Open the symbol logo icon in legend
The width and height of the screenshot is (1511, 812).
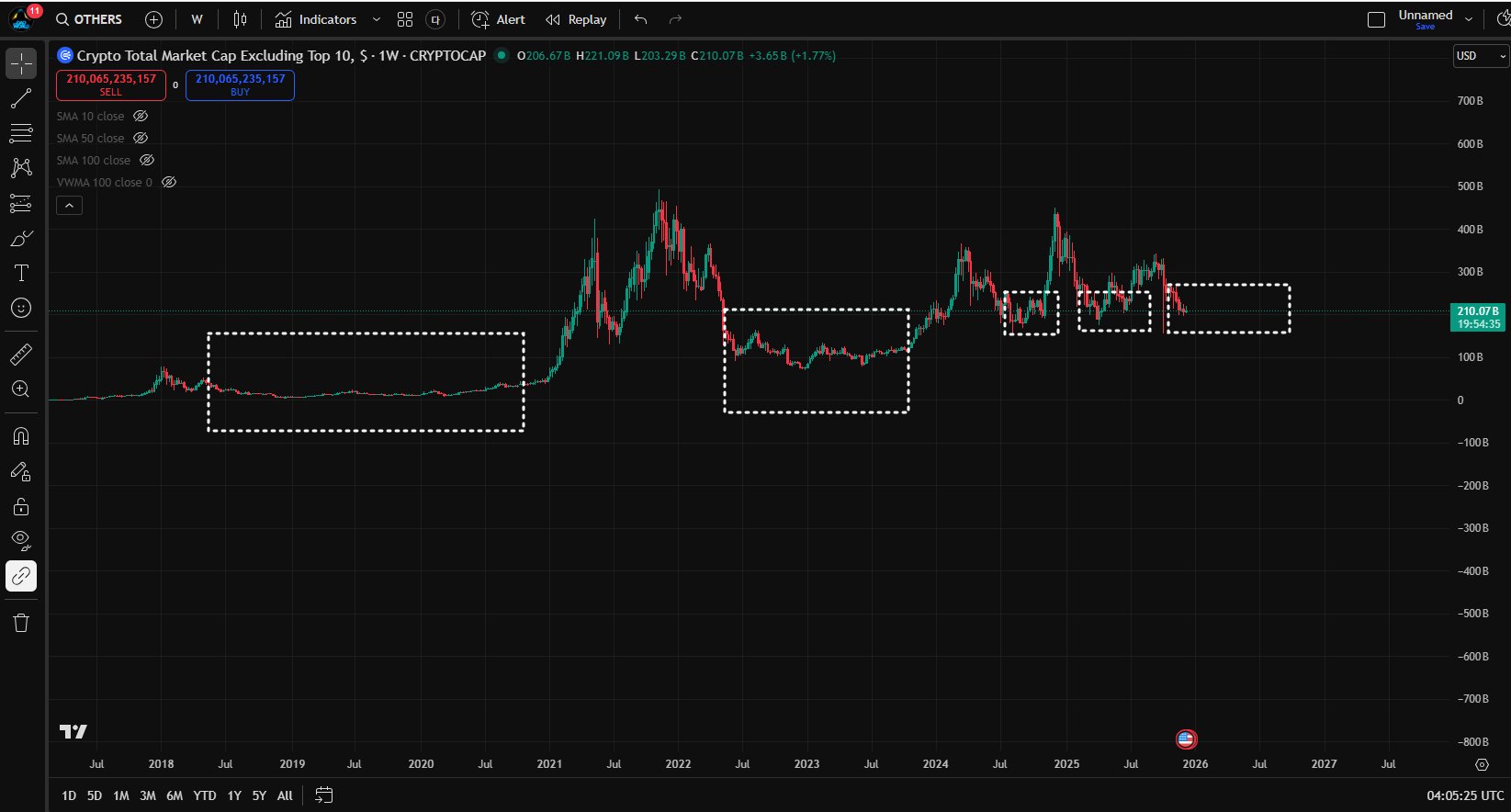[x=65, y=55]
